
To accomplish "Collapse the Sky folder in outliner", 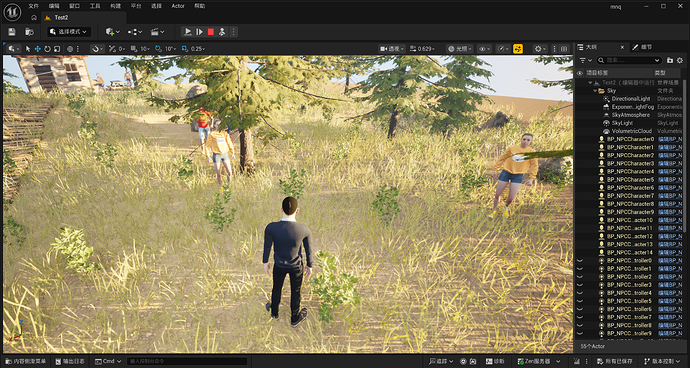I will [x=595, y=91].
